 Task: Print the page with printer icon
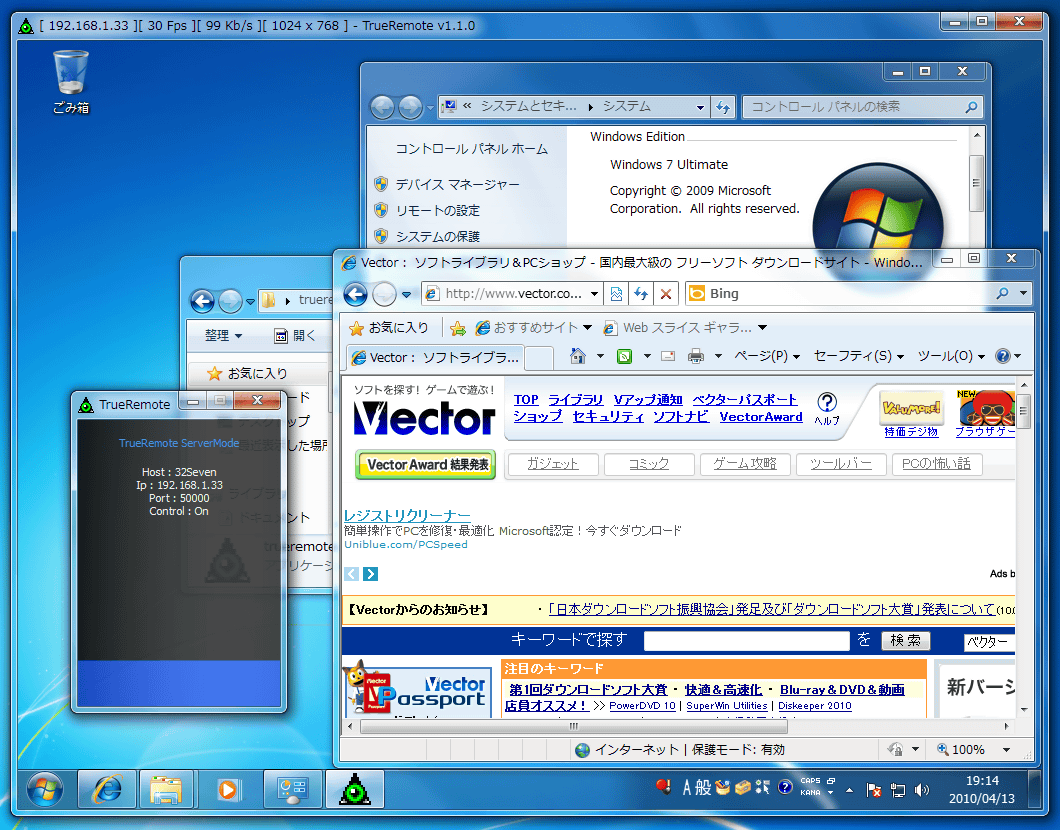(x=696, y=356)
